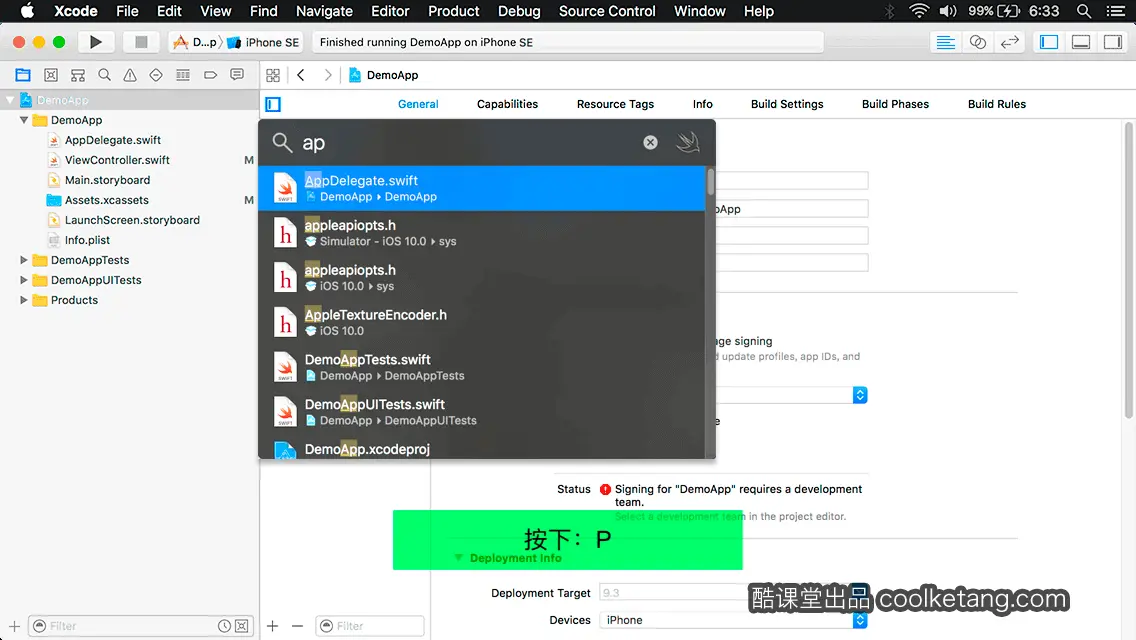
Task: Add a target with plus button
Action: tap(272, 626)
